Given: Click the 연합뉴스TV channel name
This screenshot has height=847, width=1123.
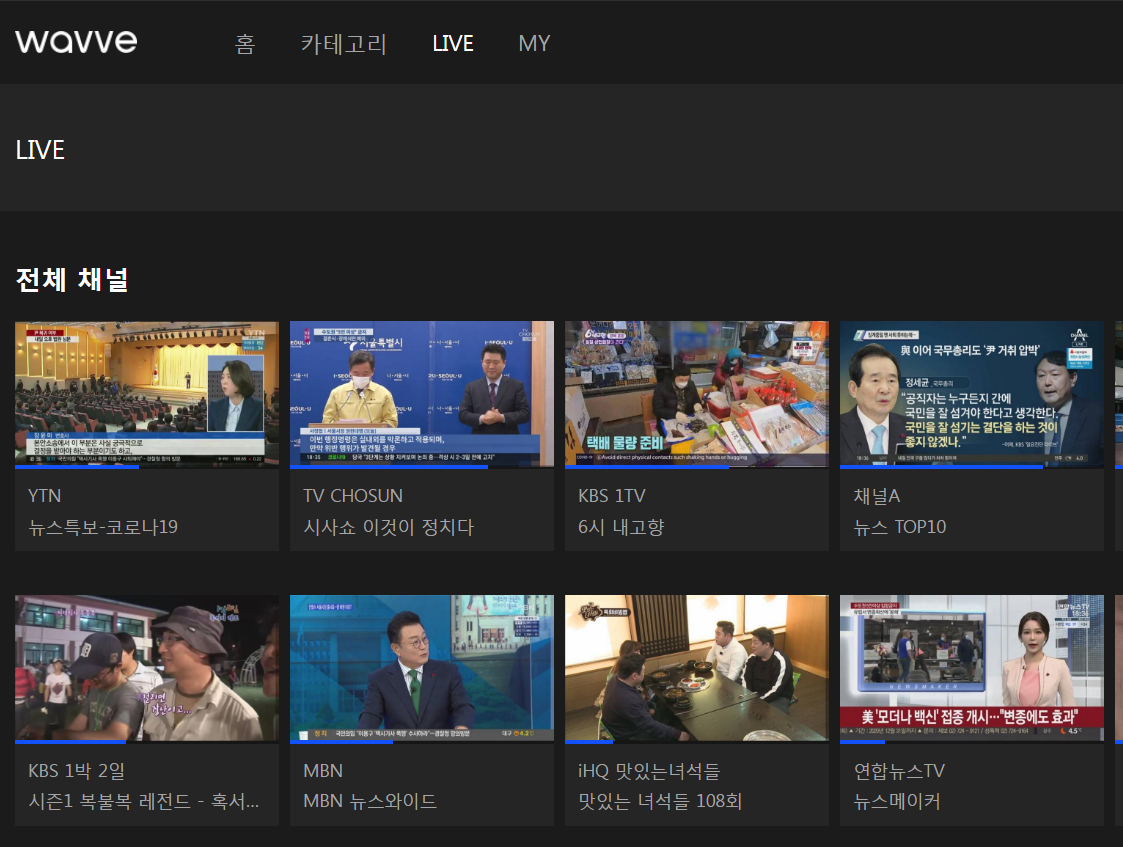Looking at the screenshot, I should coord(899,770).
